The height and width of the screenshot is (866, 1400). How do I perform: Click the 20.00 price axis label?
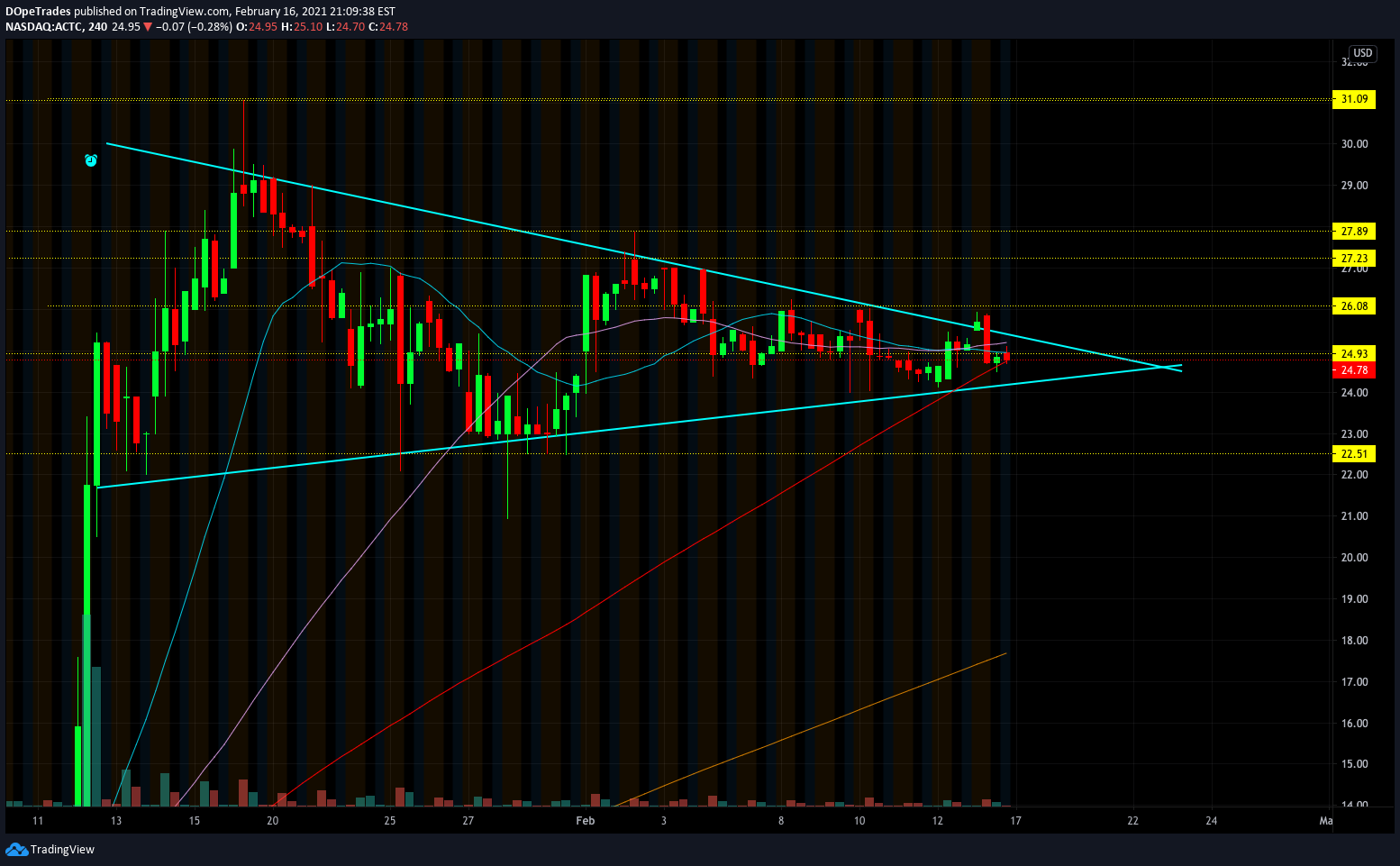pos(1354,558)
